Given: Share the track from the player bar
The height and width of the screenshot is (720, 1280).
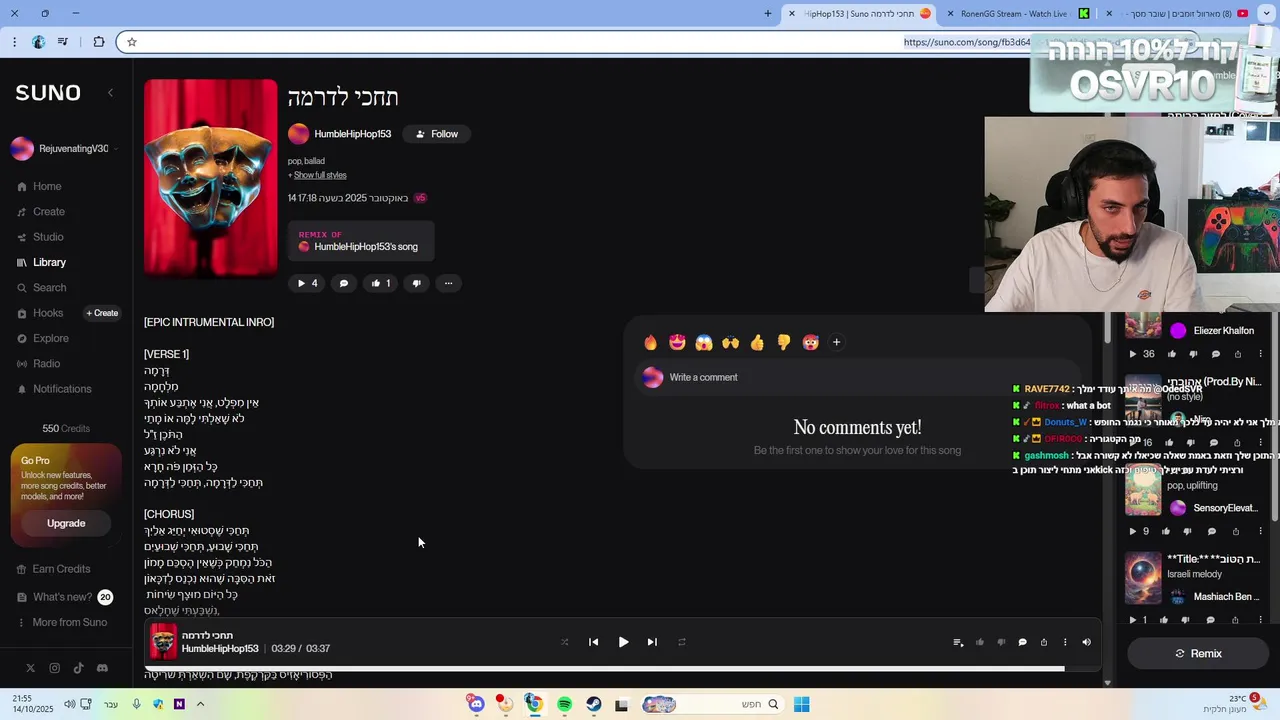Looking at the screenshot, I should 1044,642.
